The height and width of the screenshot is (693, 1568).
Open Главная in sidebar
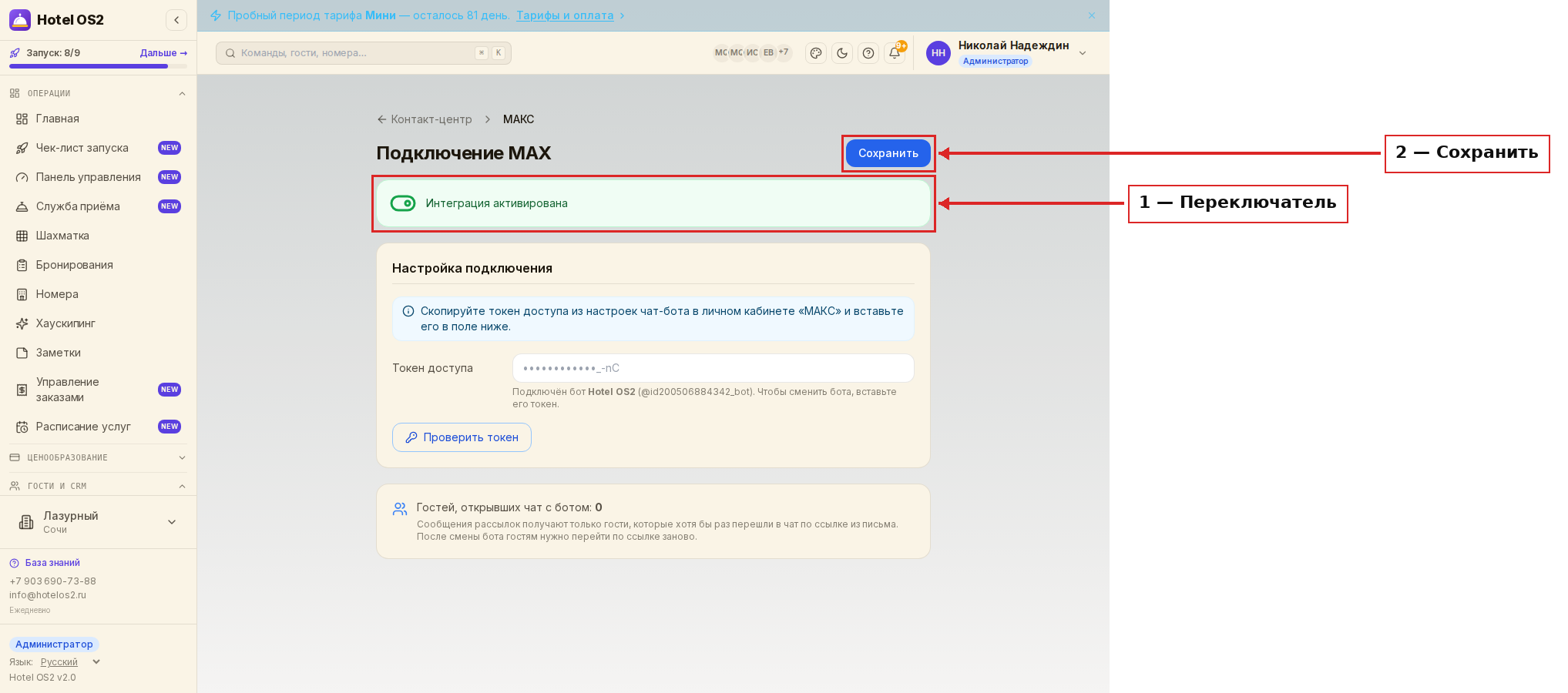(98, 119)
